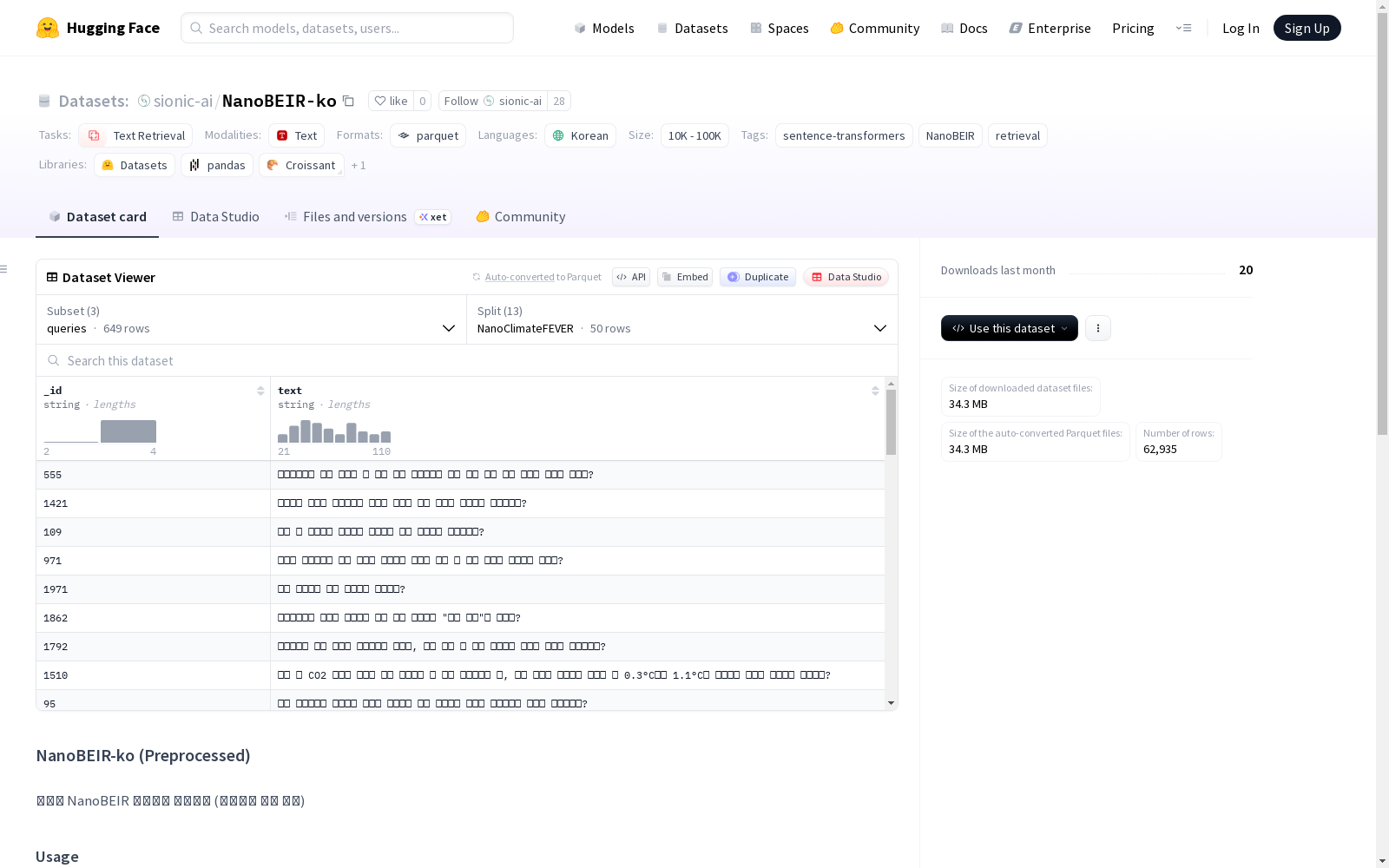Select the Datasets library tag
The width and height of the screenshot is (1389, 868).
coord(135,165)
